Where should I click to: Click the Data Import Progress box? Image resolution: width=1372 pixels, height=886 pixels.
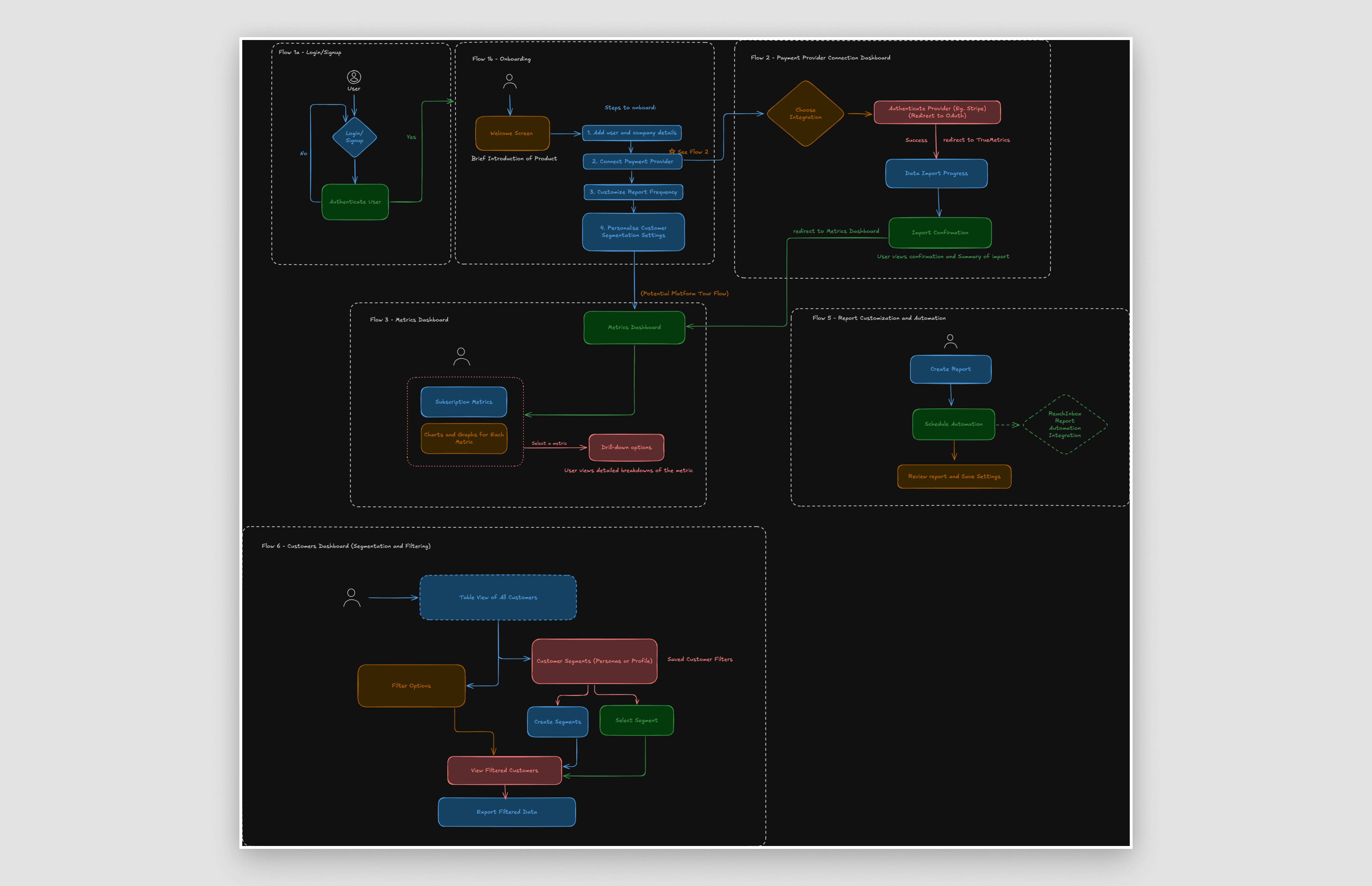(x=936, y=173)
